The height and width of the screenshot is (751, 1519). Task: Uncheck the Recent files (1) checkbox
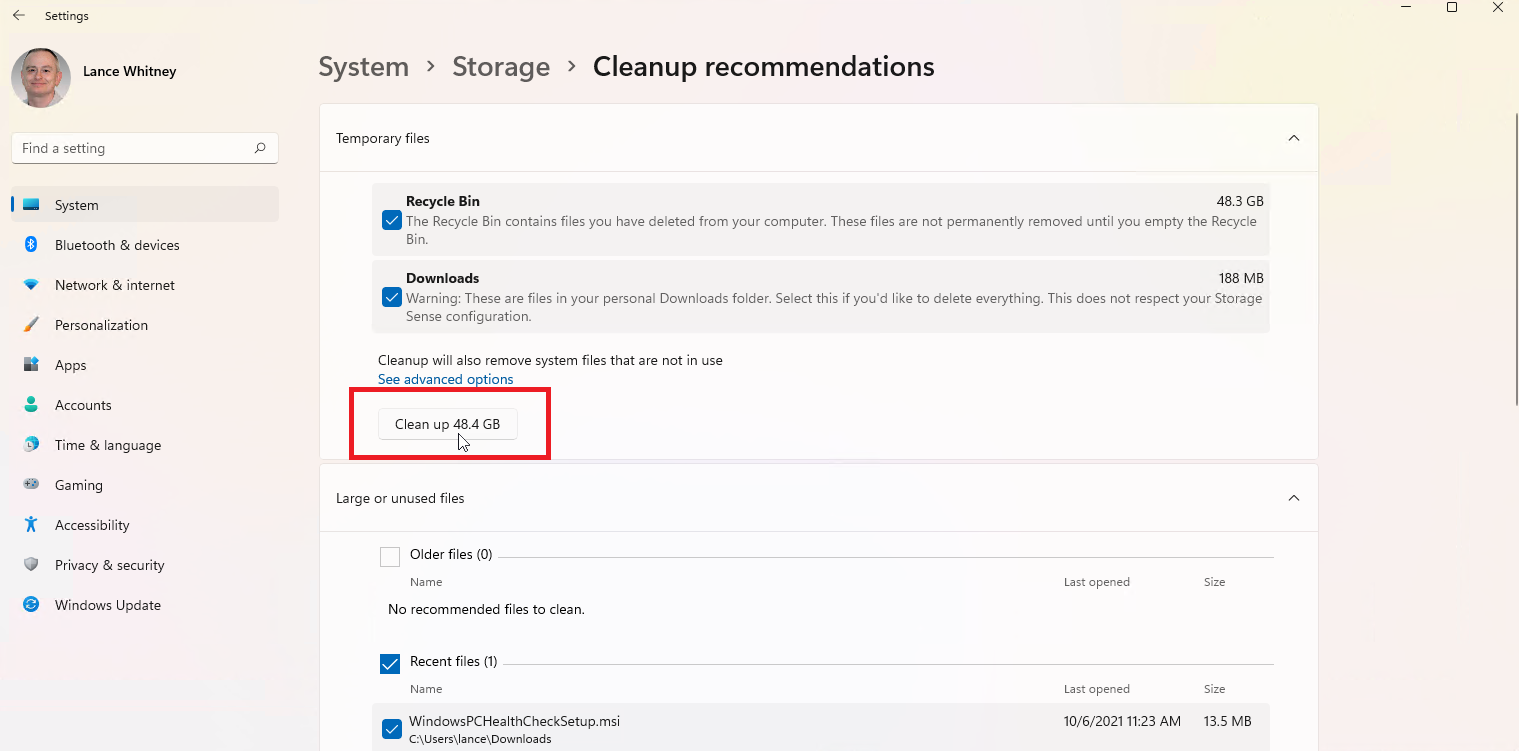tap(390, 664)
